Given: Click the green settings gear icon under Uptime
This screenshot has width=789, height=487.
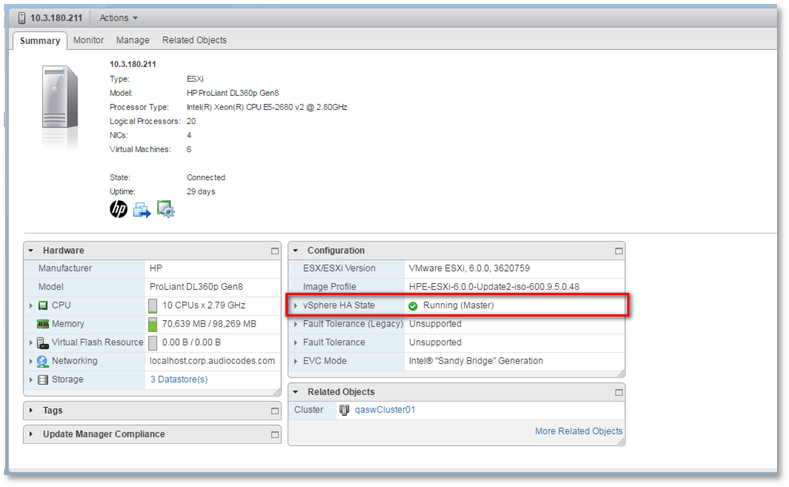Looking at the screenshot, I should pyautogui.click(x=166, y=210).
